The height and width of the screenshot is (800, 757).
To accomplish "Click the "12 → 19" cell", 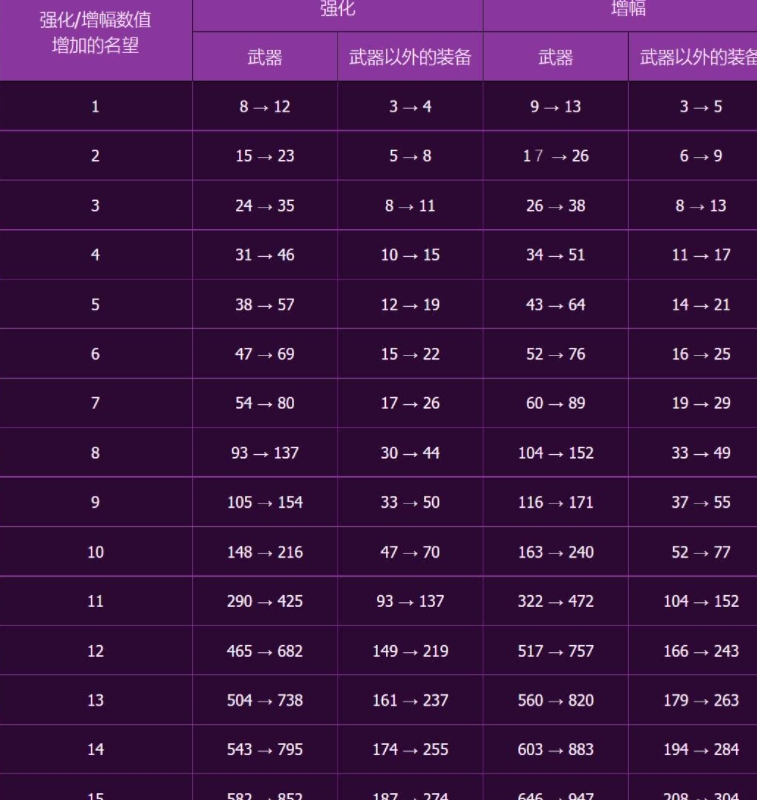I will point(410,304).
